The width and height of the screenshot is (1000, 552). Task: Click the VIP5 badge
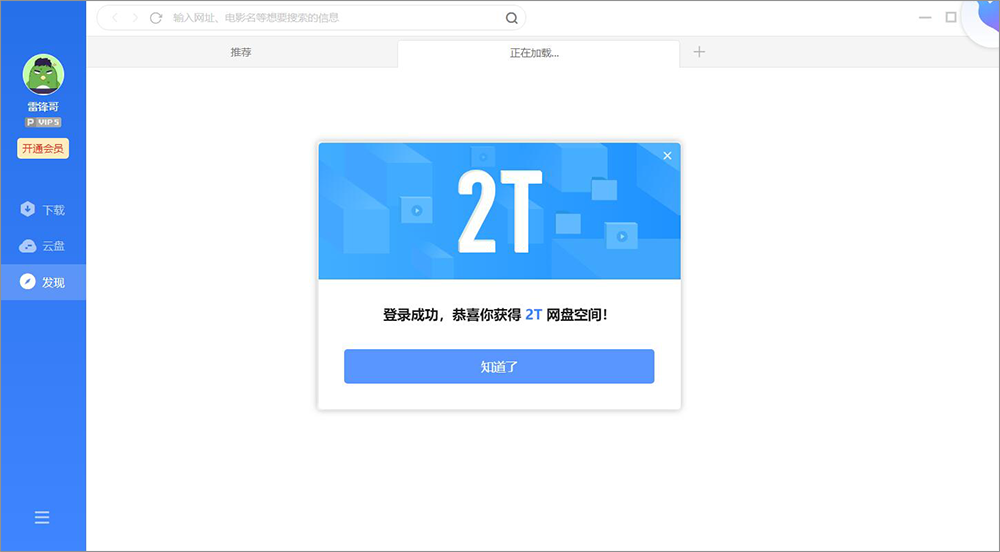click(43, 122)
